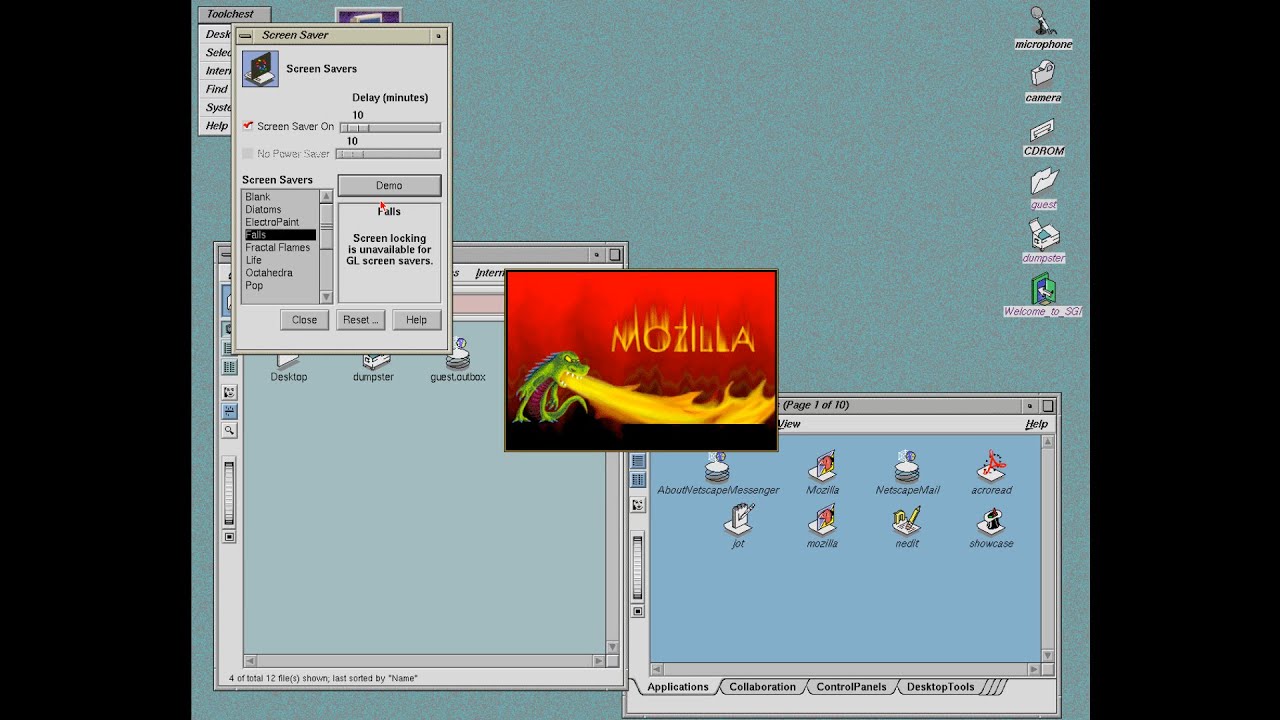Open the View menu in Icon Catalog
This screenshot has height=720, width=1280.
(x=790, y=424)
